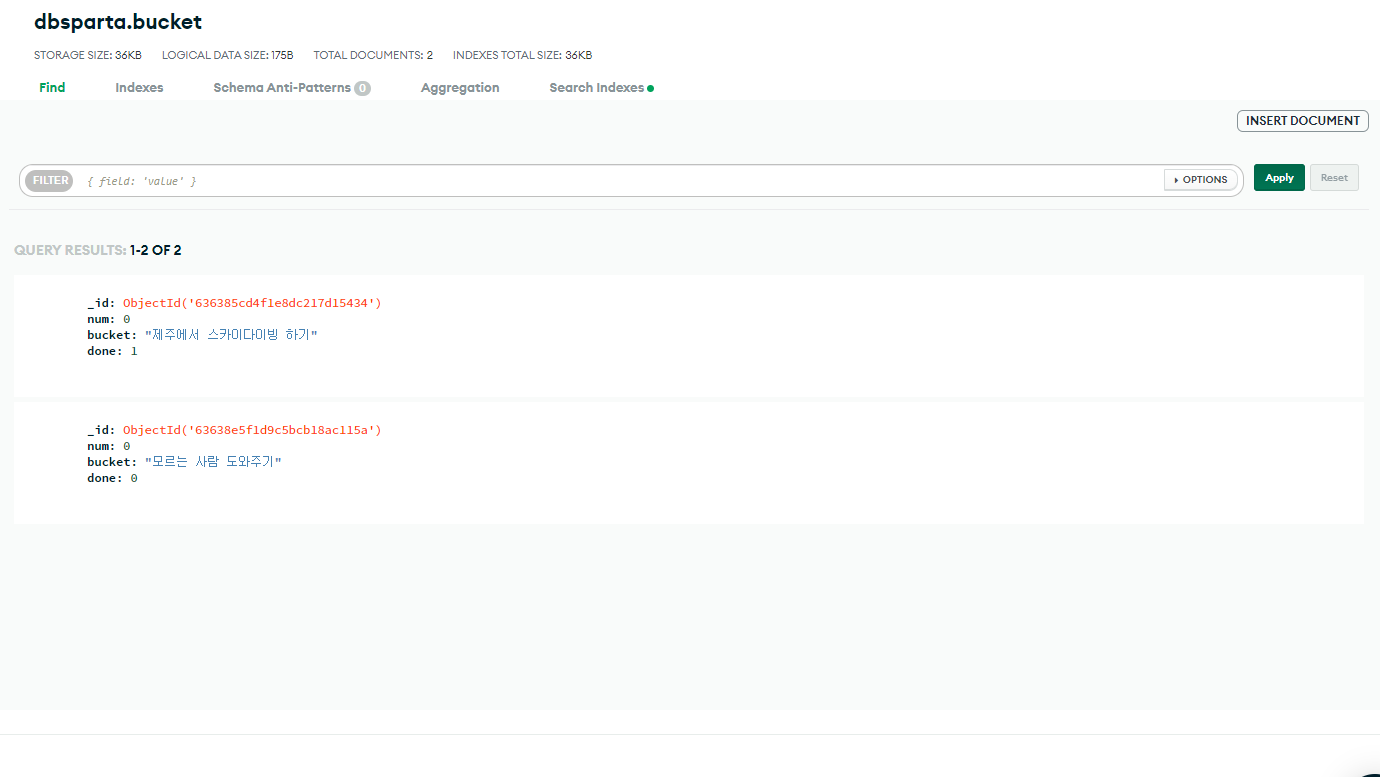The height and width of the screenshot is (777, 1380).
Task: Click bucket value "모르는 사람 도와주기"
Action: 213,463
